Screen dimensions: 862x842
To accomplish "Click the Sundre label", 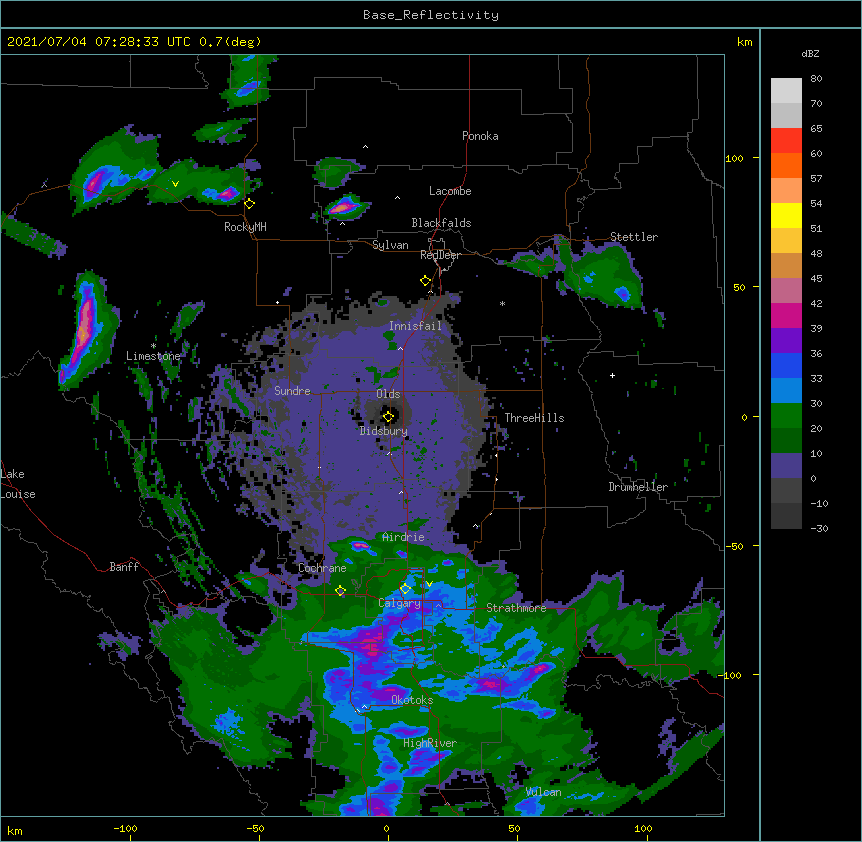I will 292,391.
